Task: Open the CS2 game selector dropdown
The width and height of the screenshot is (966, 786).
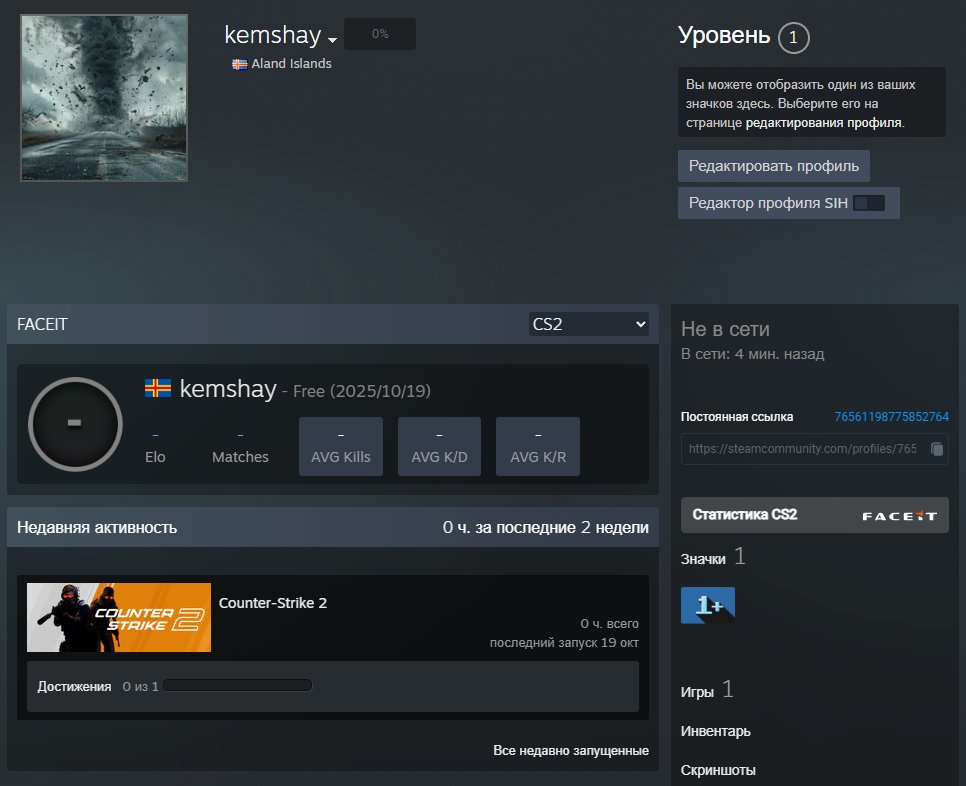Action: click(x=588, y=324)
